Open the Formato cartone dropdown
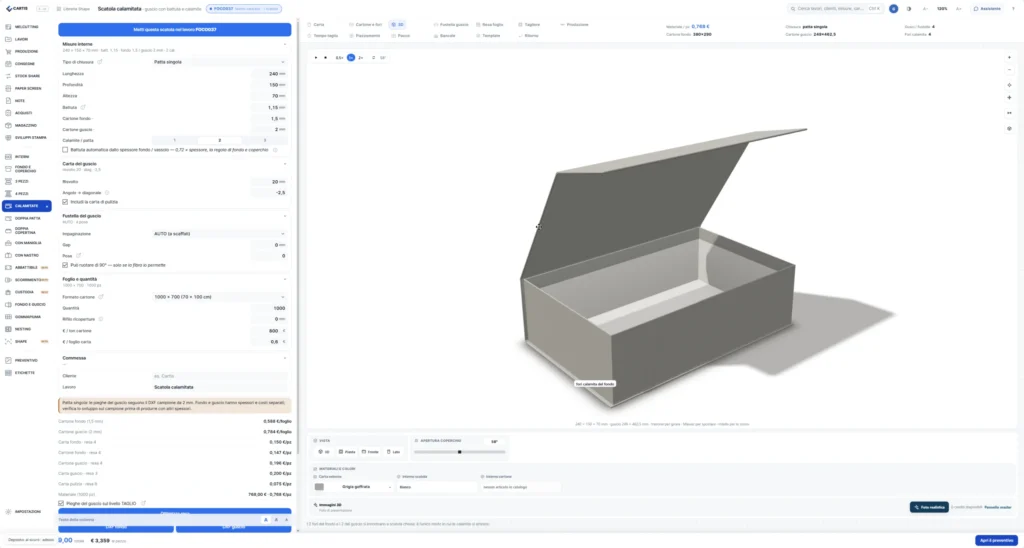1024x548 pixels. [x=219, y=297]
